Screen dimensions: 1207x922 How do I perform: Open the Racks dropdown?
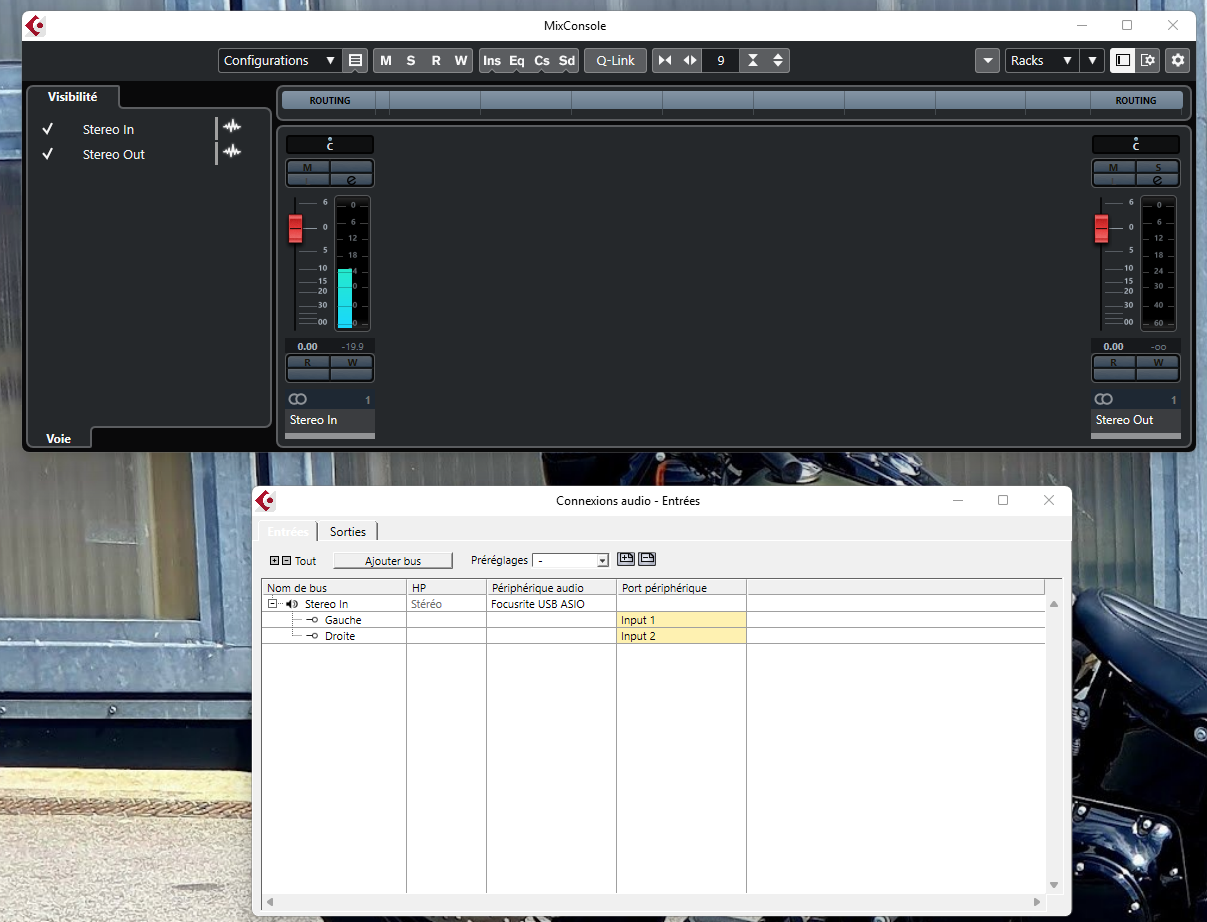(x=1041, y=60)
